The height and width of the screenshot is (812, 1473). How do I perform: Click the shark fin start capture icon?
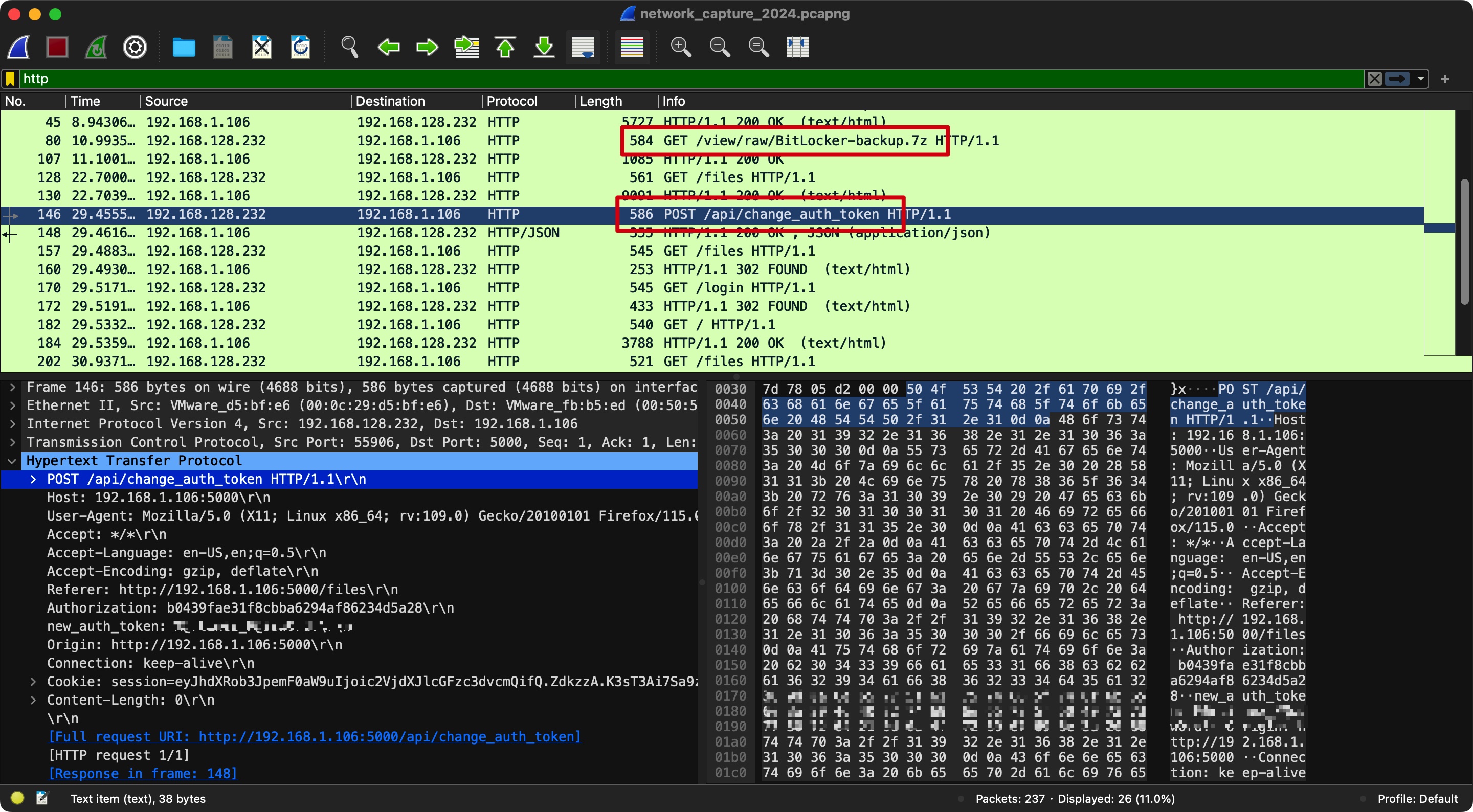click(19, 47)
